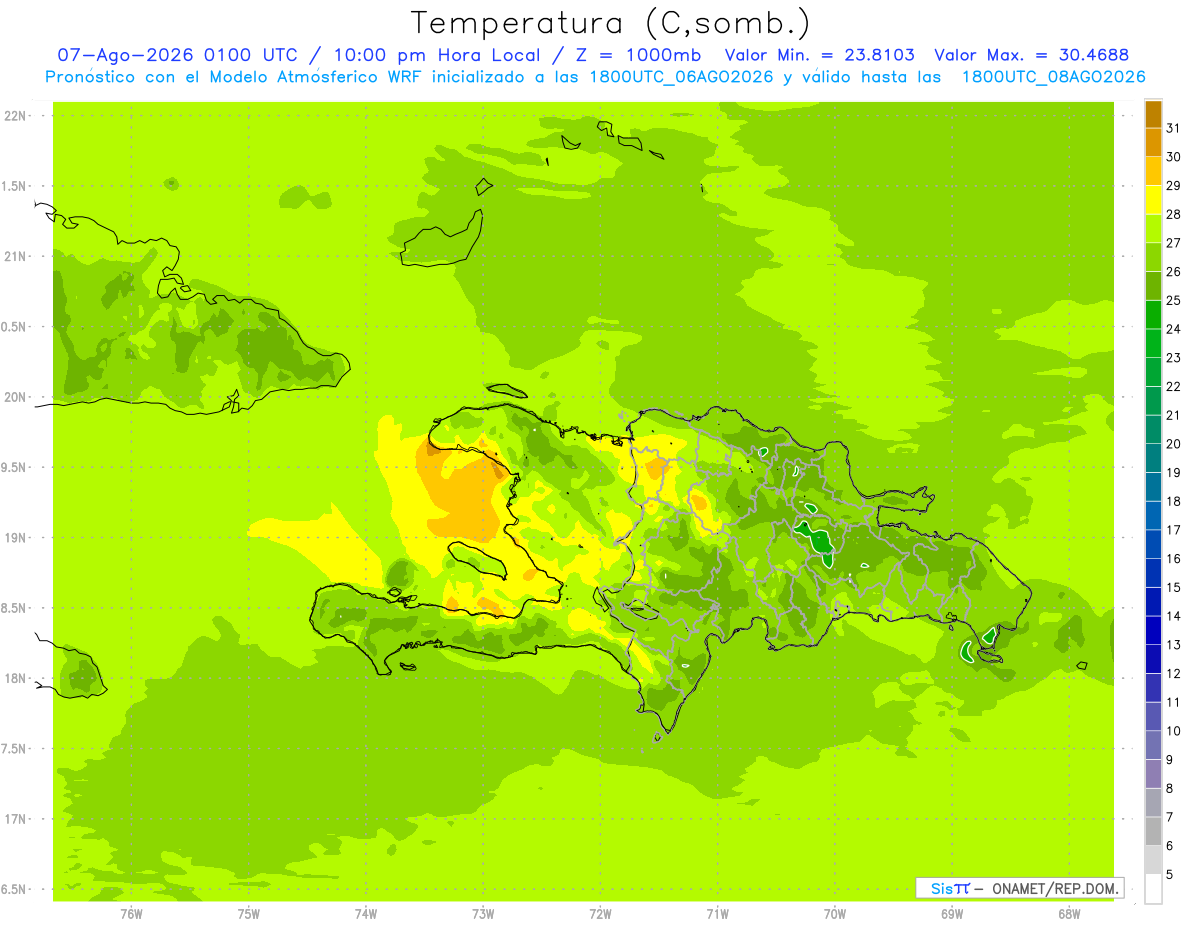Screen dimensions: 1200x927
Task: Click the "21N" latitude axis label
Action: pos(15,257)
